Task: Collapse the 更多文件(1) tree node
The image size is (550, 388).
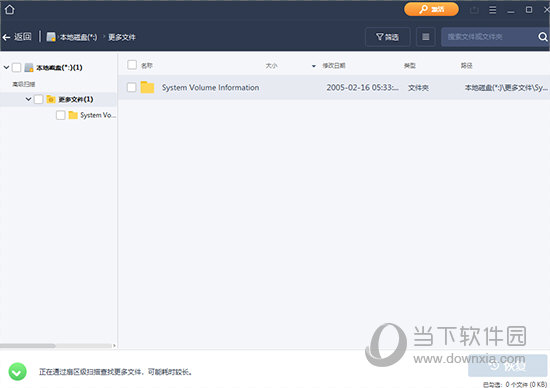Action: point(28,99)
